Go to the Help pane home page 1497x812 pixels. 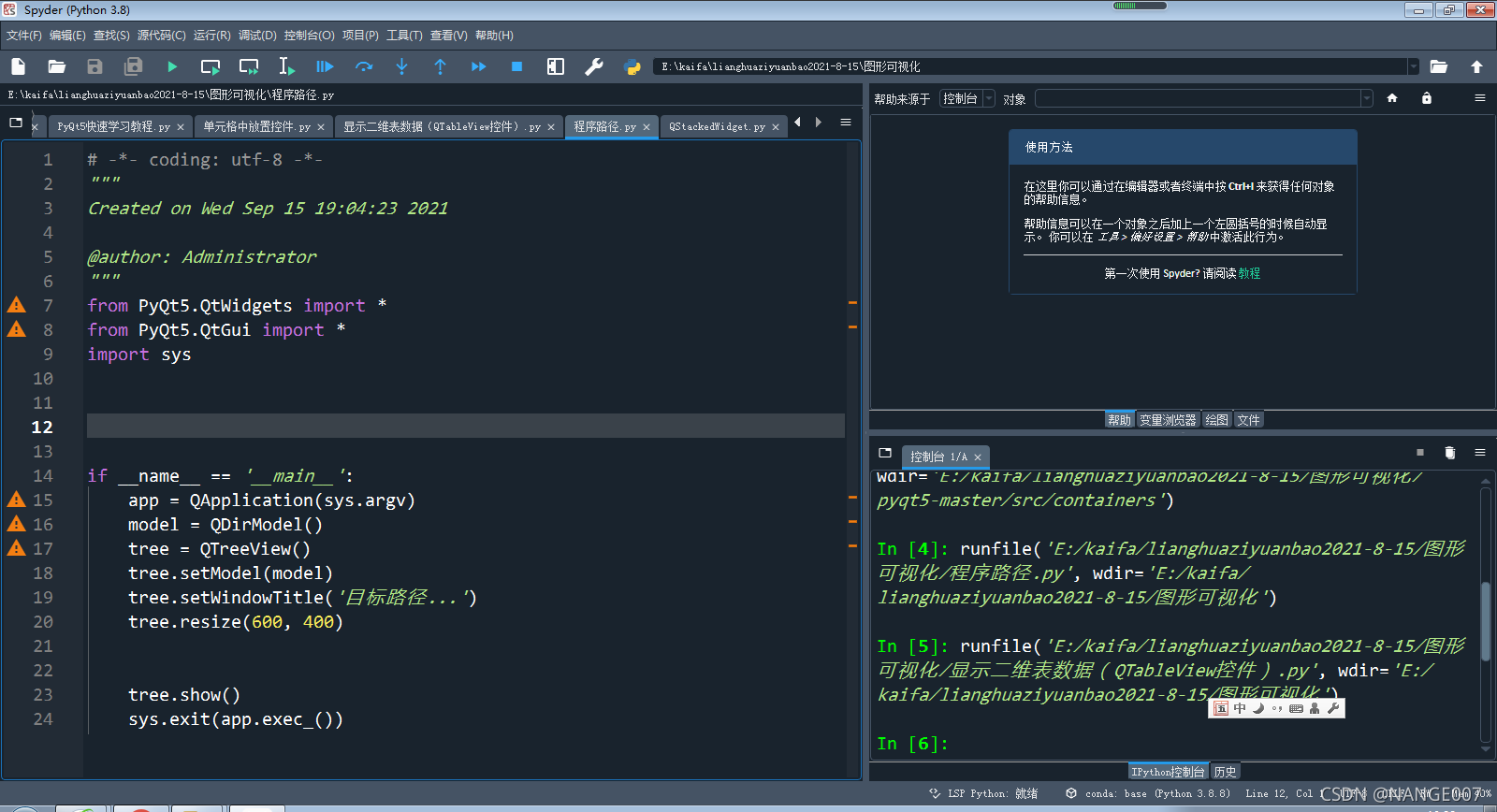point(1392,98)
